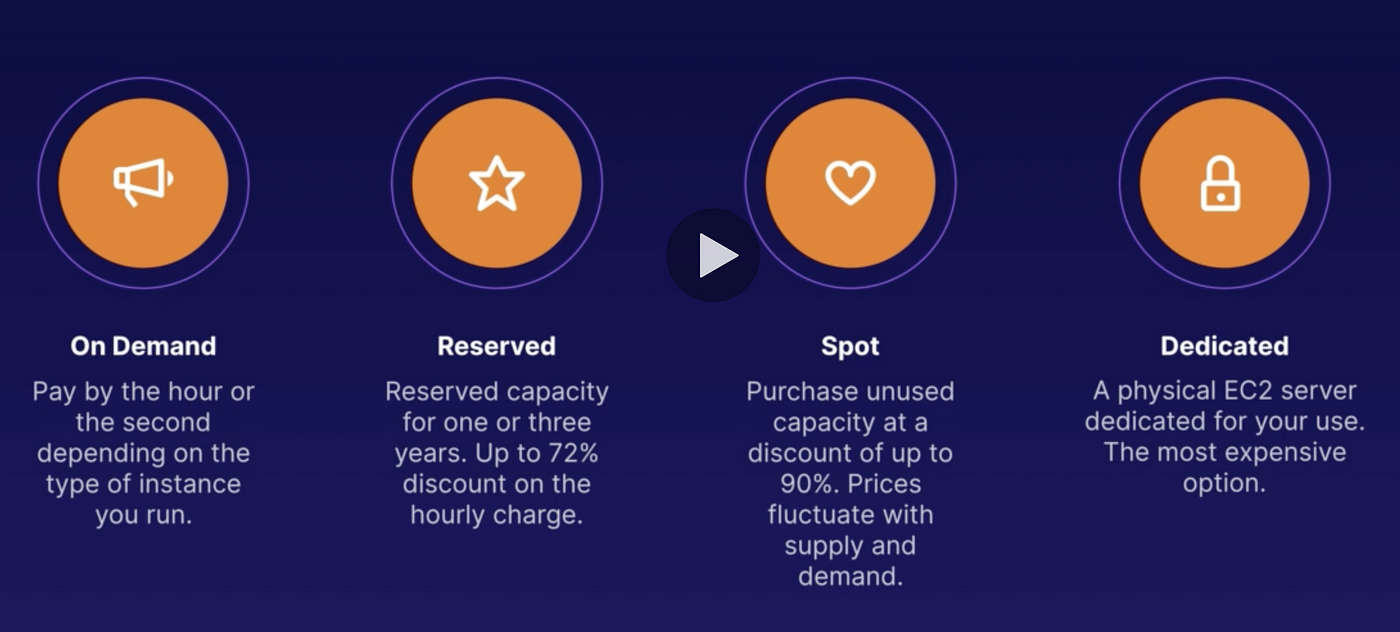Screen dimensions: 1400x632
Task: Click the padlock icon for Dedicated
Action: [1221, 184]
